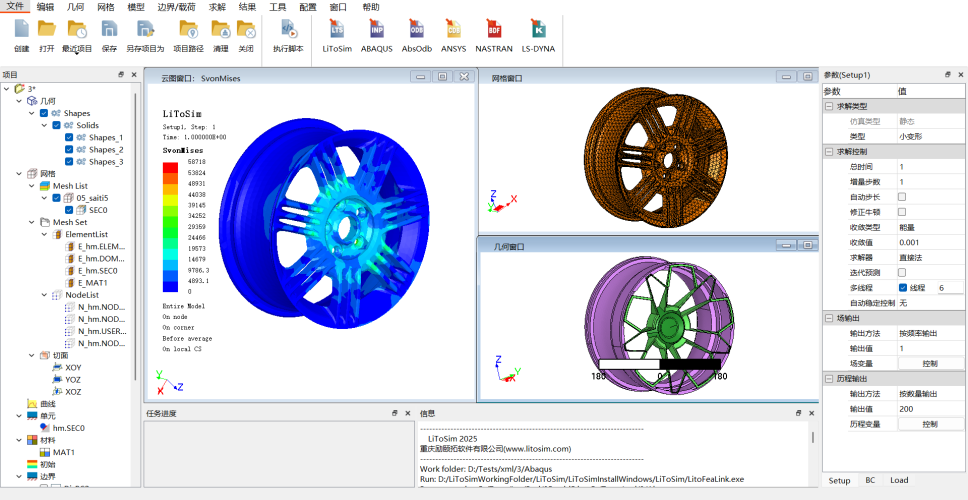This screenshot has width=968, height=500.
Task: Click the NASTRAN BDF import icon
Action: [494, 29]
